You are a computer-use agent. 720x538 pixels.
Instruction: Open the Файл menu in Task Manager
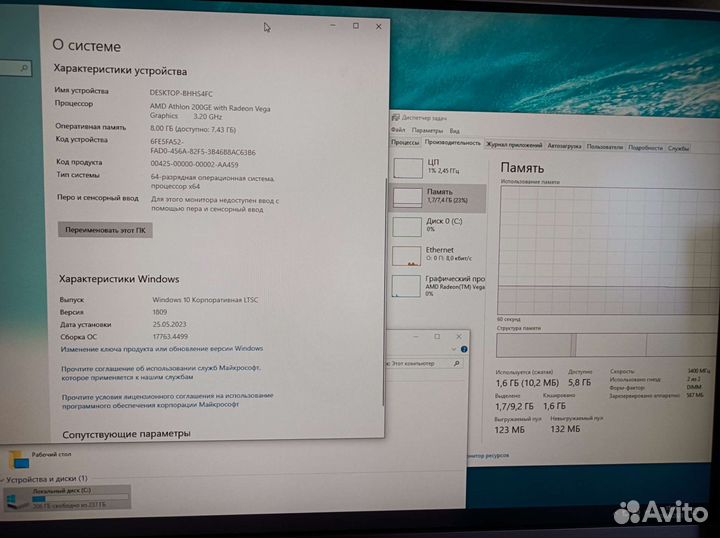[x=398, y=130]
